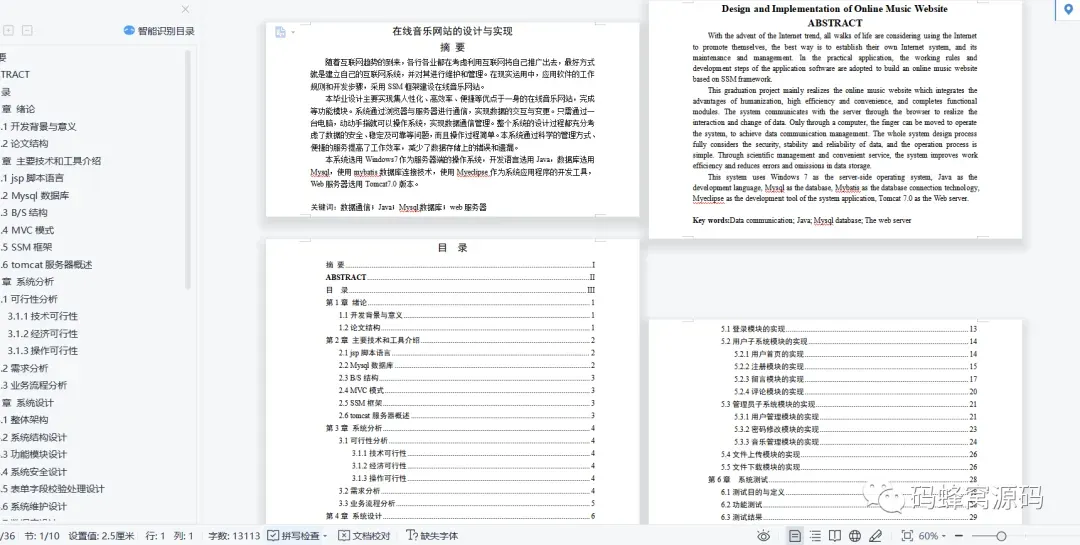Viewport: 1080px width, 545px height.
Task: Select 'TRACT' abstract entry in outline
Action: (15, 74)
